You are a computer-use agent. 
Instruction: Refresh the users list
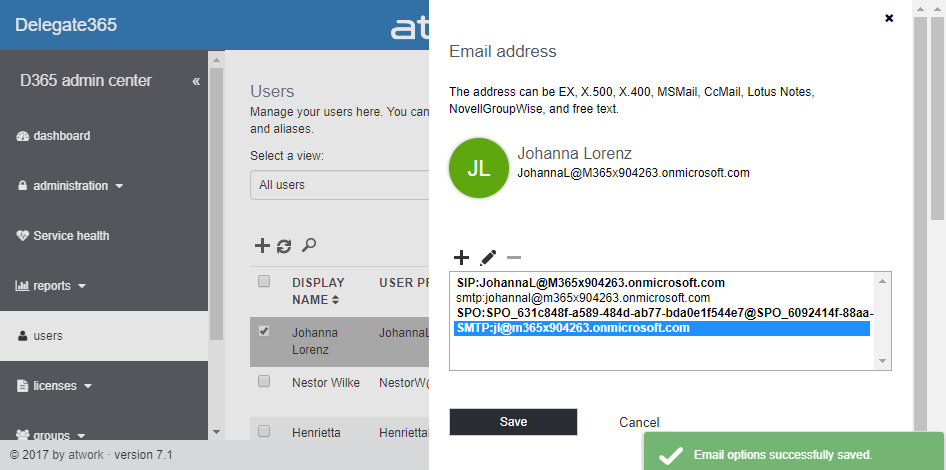[x=284, y=246]
